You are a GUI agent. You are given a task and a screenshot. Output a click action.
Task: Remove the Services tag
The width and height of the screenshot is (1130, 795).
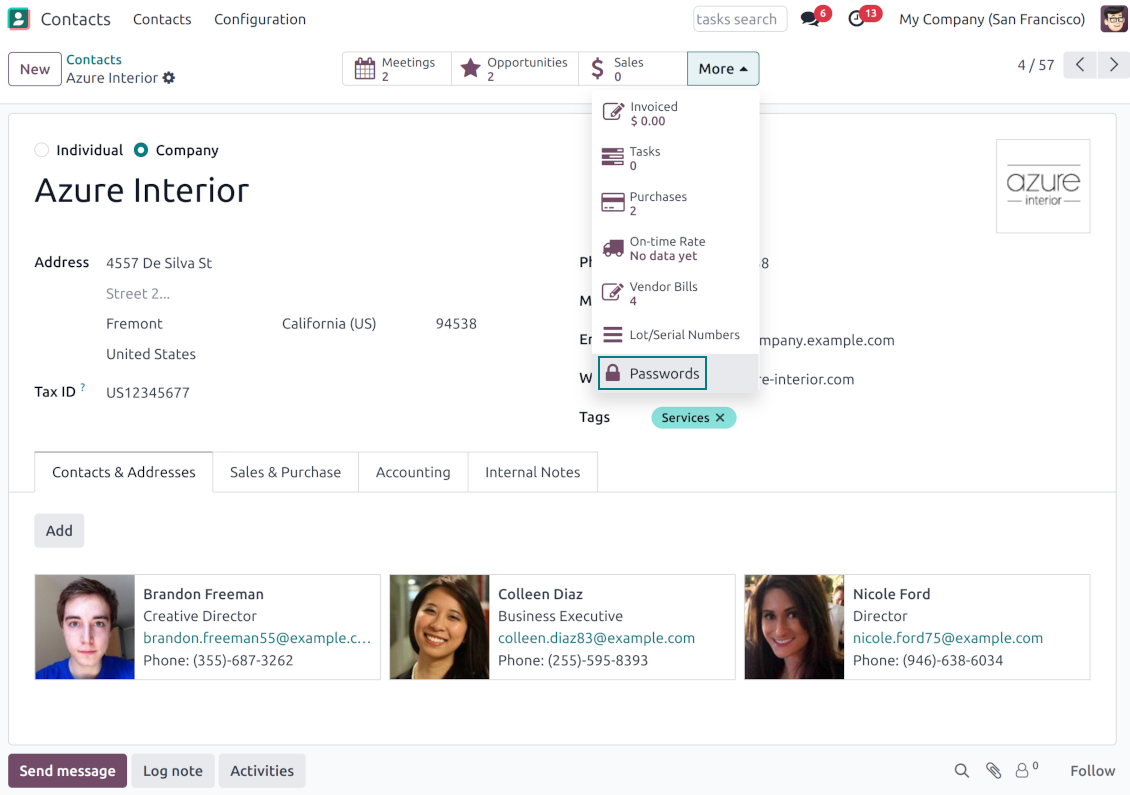pos(720,418)
